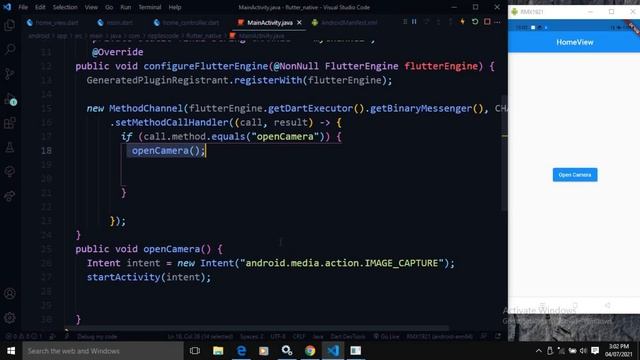The image size is (640, 360).
Task: Change line ending via CRLF status item
Action: (x=299, y=337)
